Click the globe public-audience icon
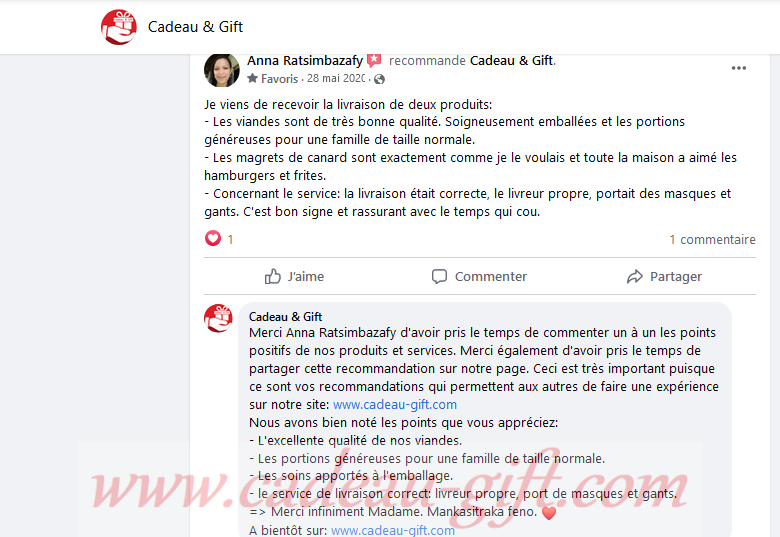Screen dimensions: 780x537 click(x=380, y=79)
